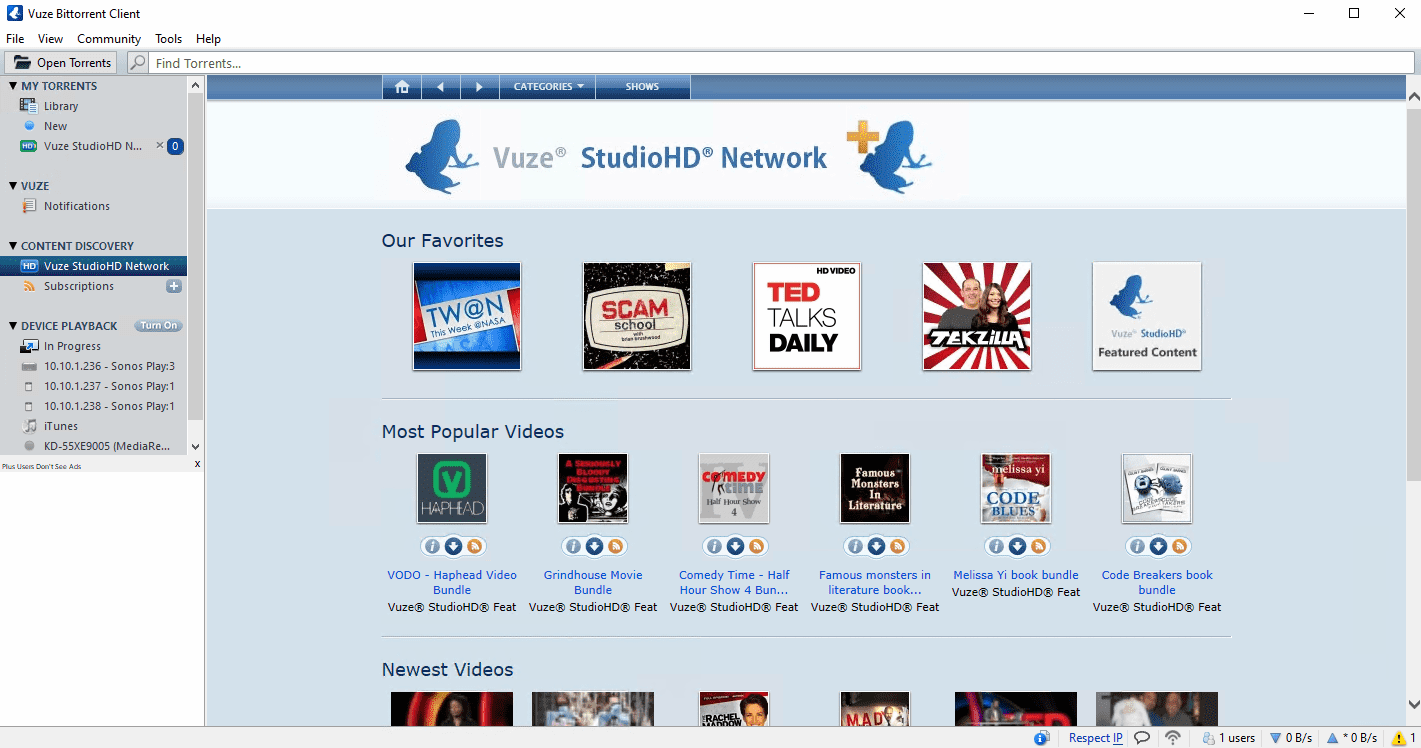
Task: Open In Progress under Device Playback
Action: (x=93, y=346)
